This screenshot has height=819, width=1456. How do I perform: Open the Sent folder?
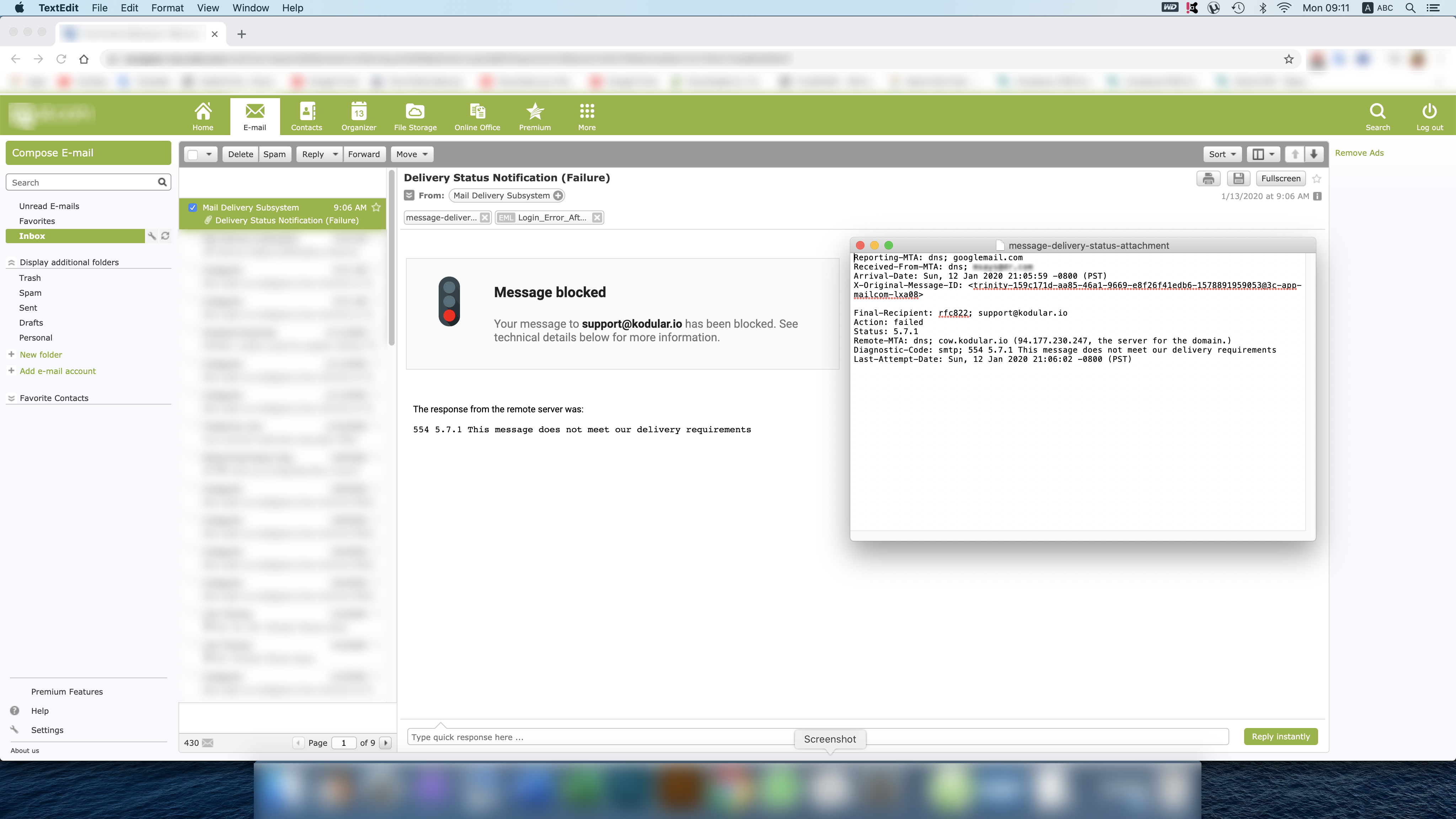pyautogui.click(x=28, y=308)
